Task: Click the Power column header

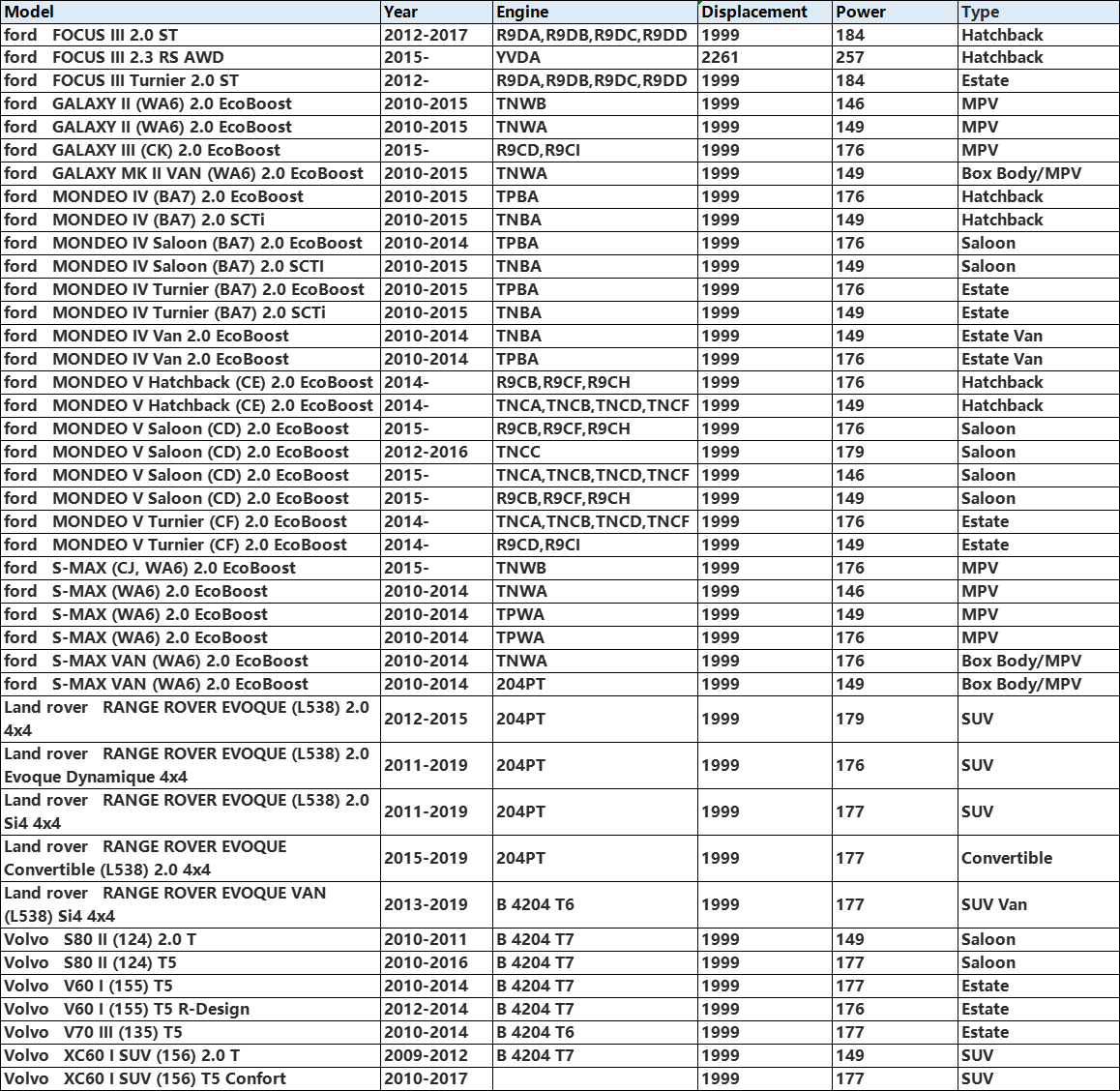Action: click(x=894, y=12)
